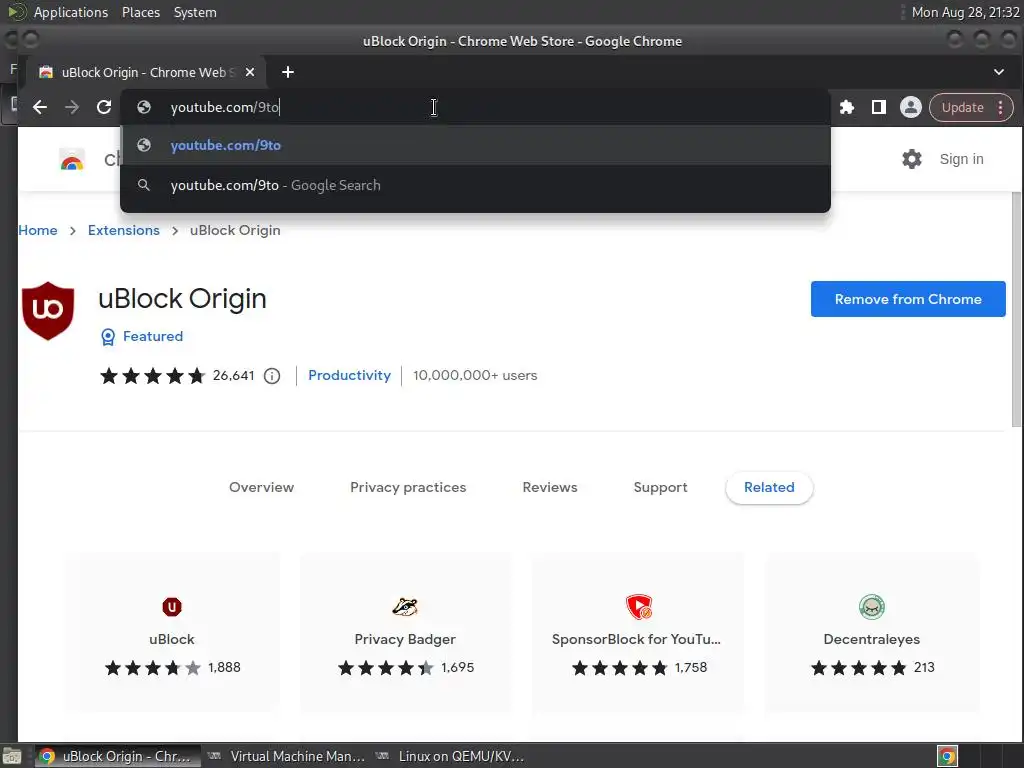Click the 26,641 ratings count
The width and height of the screenshot is (1024, 768).
click(233, 376)
